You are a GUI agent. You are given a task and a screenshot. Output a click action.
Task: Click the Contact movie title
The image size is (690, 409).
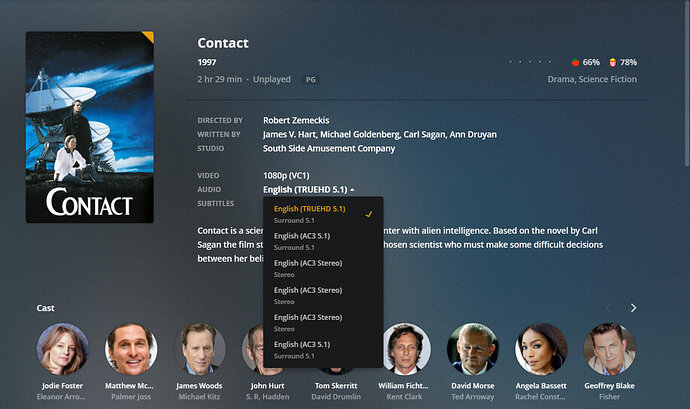(x=223, y=43)
